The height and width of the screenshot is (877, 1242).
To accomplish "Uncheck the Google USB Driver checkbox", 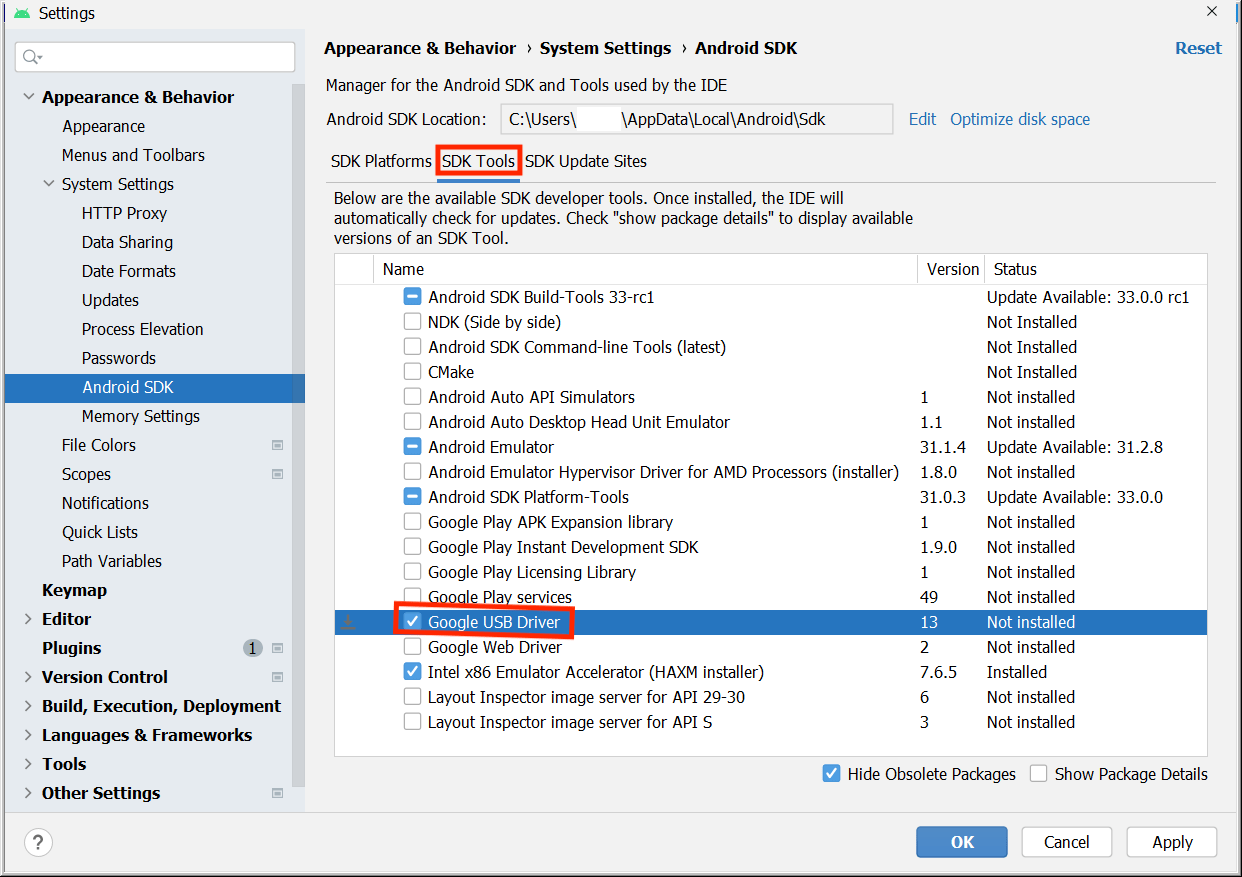I will pyautogui.click(x=412, y=622).
